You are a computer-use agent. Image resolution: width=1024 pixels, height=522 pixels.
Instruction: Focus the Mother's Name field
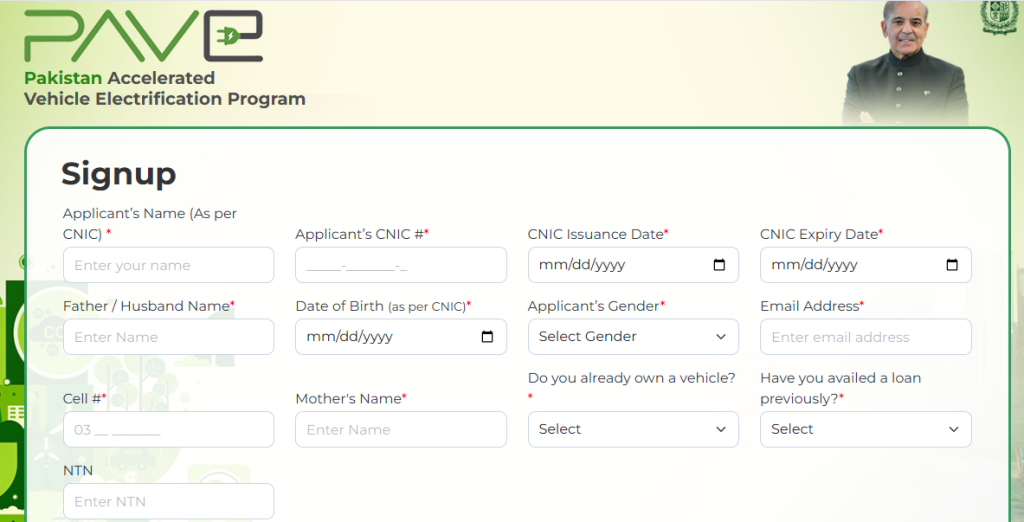click(x=400, y=429)
